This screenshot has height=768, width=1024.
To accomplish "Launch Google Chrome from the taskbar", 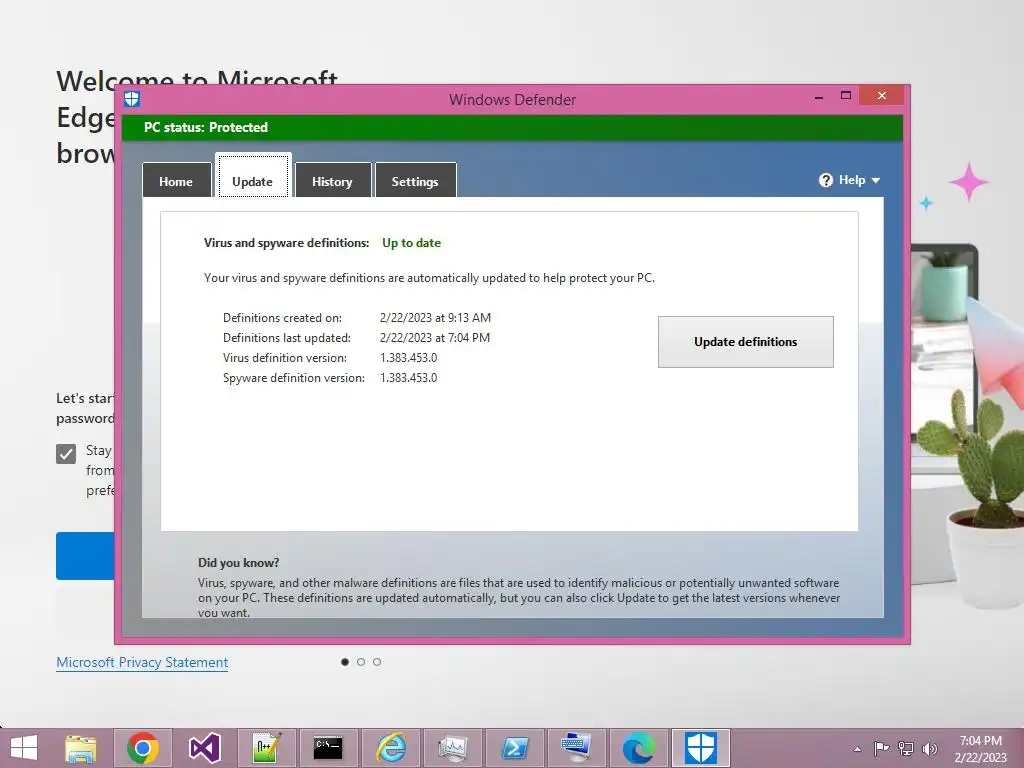I will (x=143, y=748).
